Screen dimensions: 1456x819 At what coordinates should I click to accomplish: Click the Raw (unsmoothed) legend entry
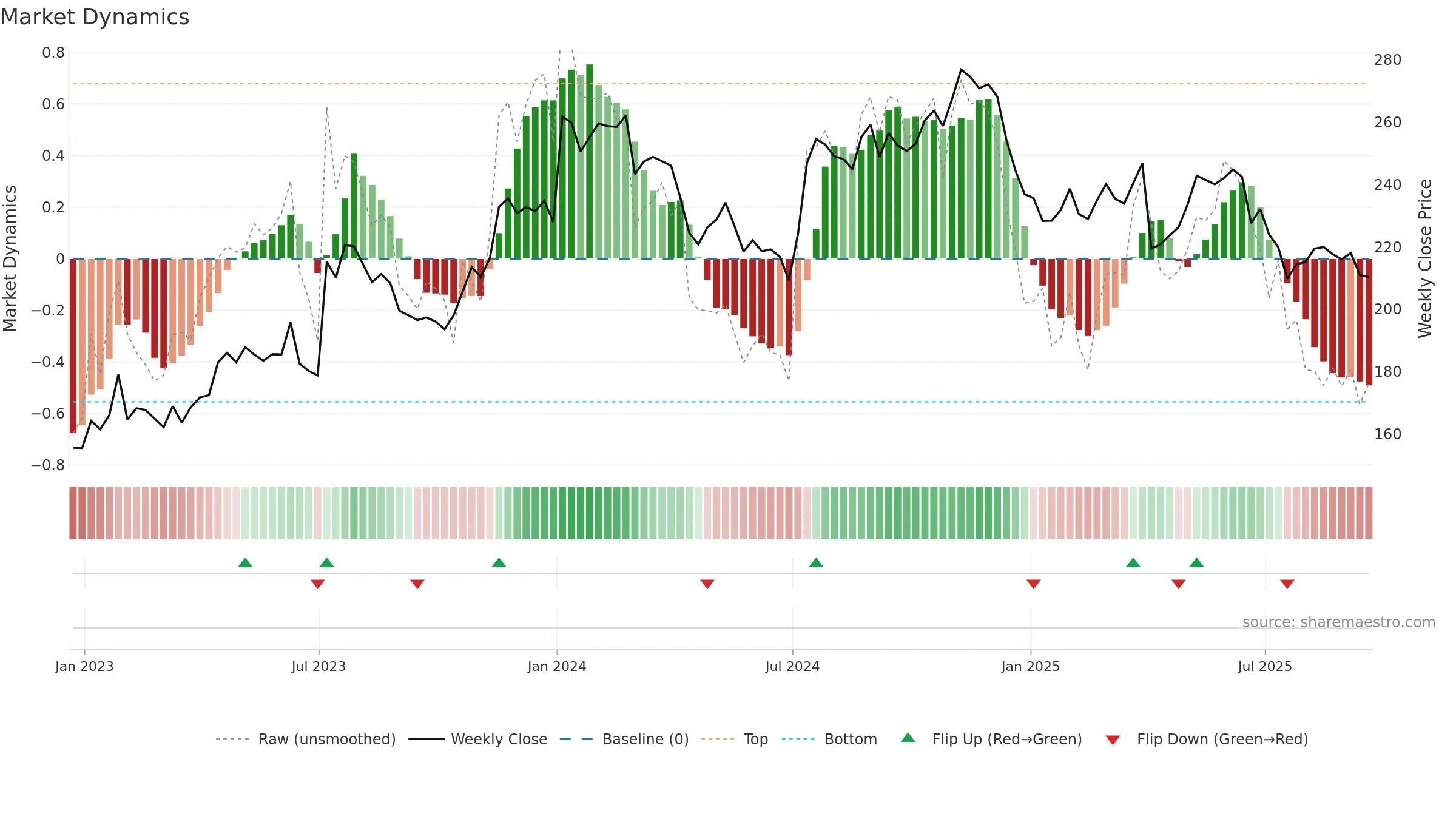pos(306,739)
